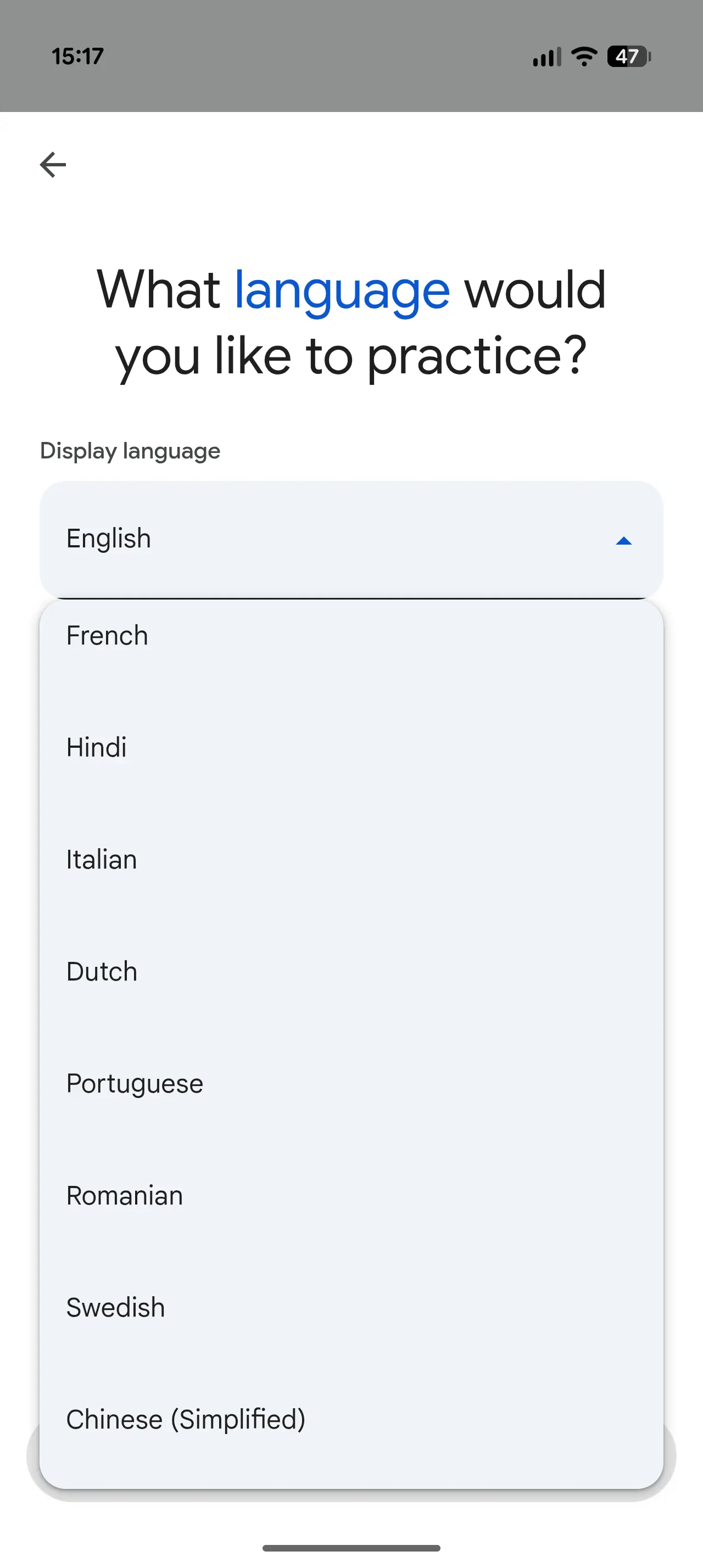
Task: Tap the Wi-Fi status icon
Action: point(584,57)
